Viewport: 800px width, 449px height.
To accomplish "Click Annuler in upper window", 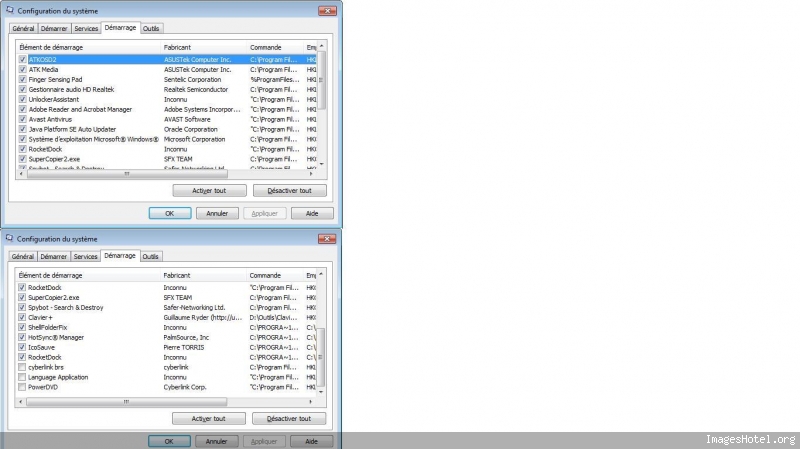I will coord(217,213).
